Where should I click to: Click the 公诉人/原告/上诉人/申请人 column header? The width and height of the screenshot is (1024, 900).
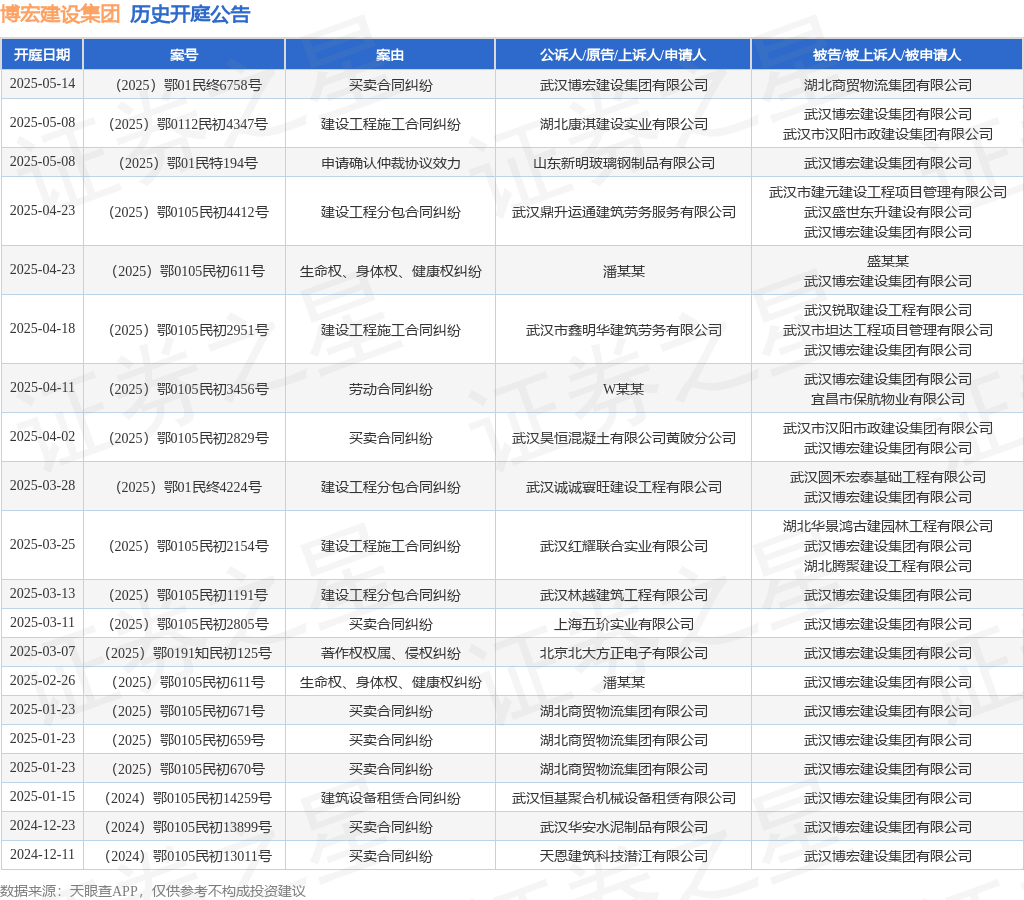(x=623, y=55)
